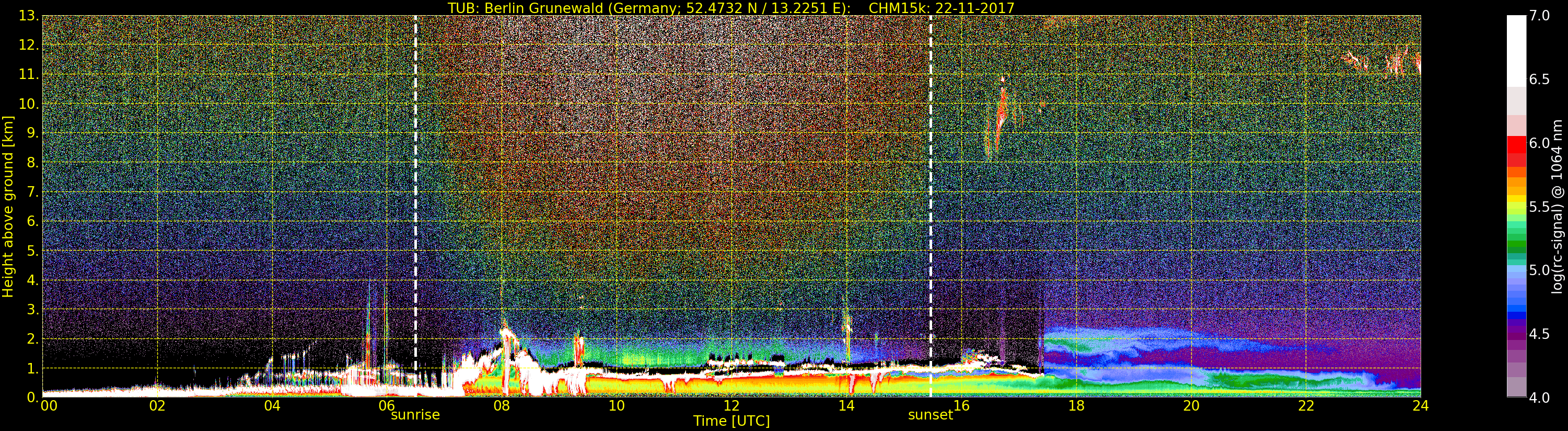
Task: Click the 'log(rc-signal) @ 1064 nm' colorbar label
Action: [x=1557, y=206]
